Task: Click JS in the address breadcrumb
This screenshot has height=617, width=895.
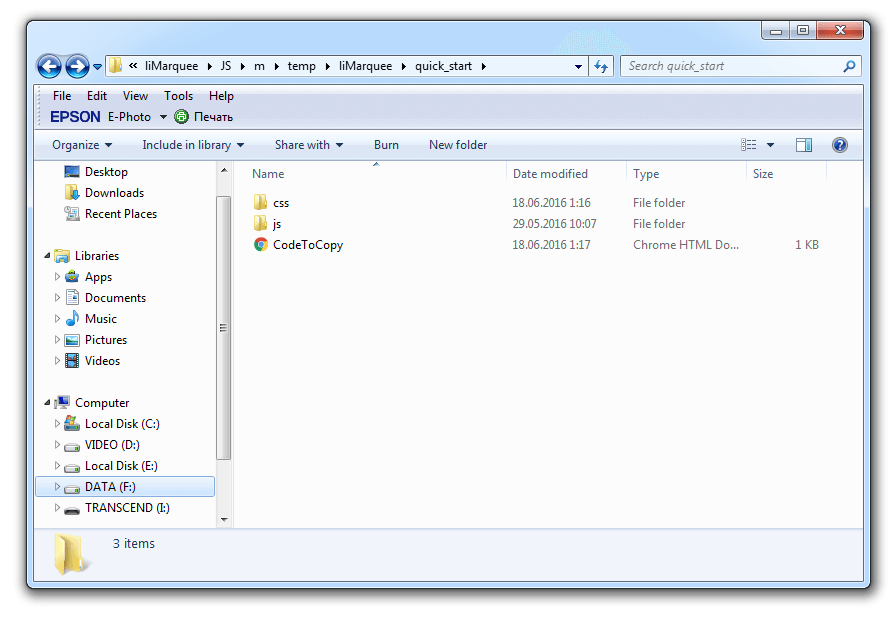Action: point(226,66)
